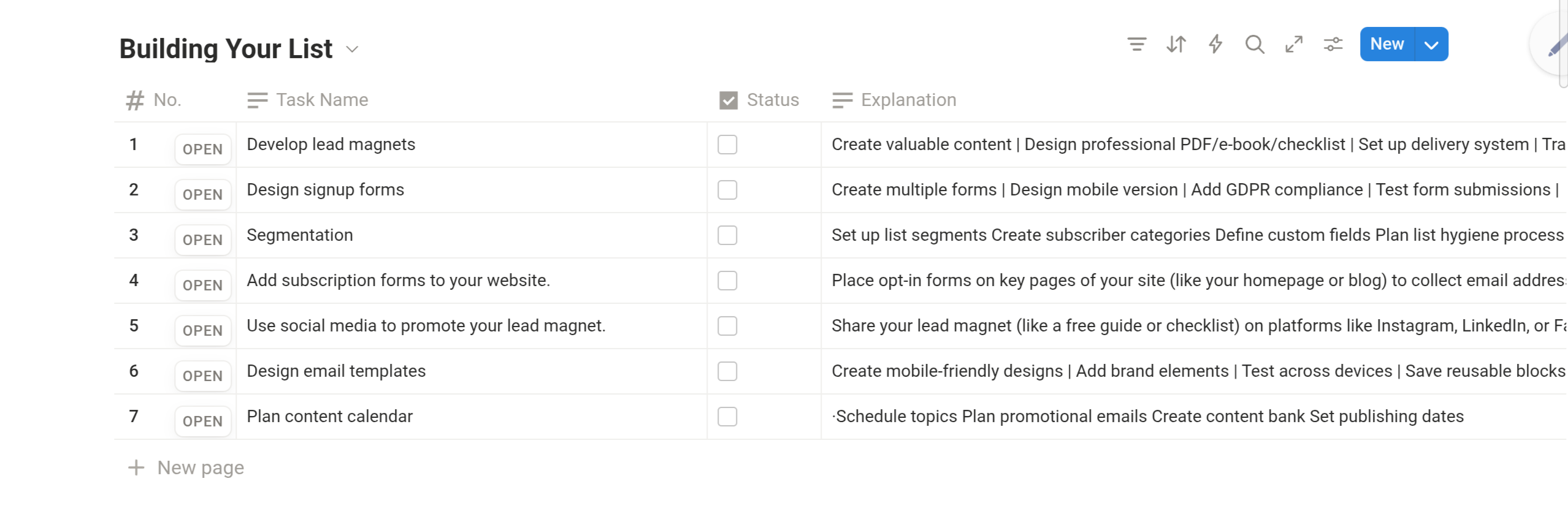Expand the Building Your List view dropdown

click(x=352, y=49)
